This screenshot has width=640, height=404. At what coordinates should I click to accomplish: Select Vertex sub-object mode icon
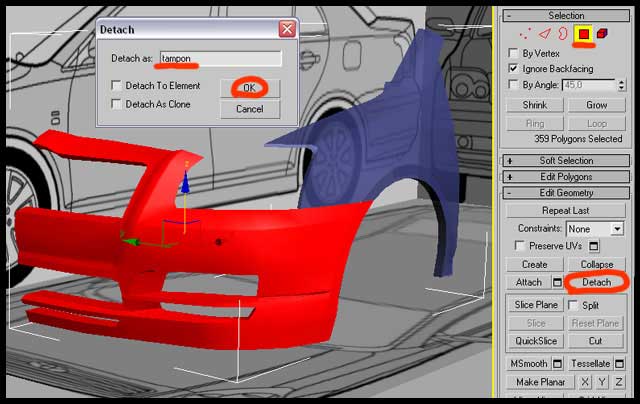tap(524, 34)
